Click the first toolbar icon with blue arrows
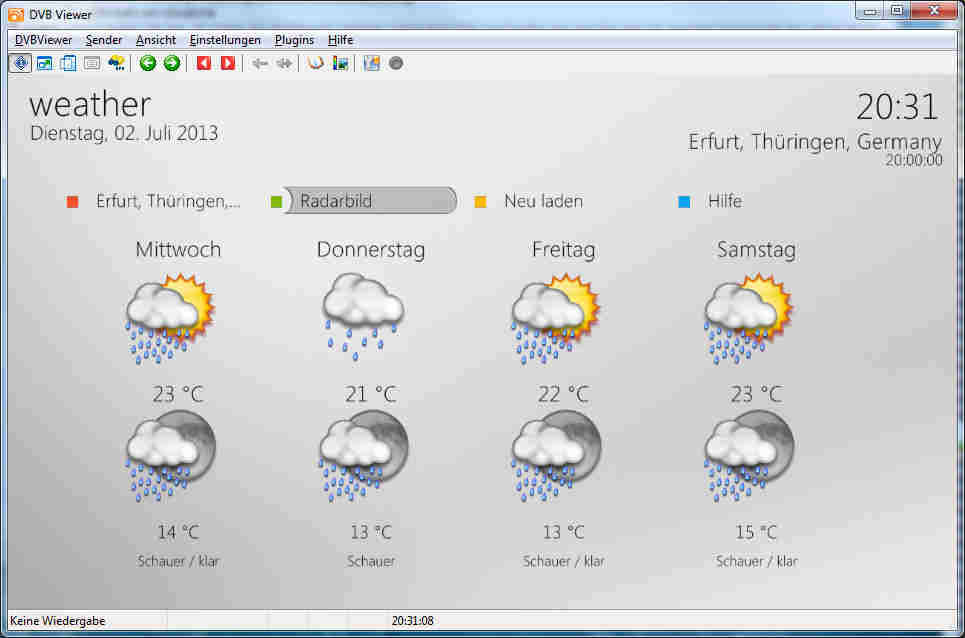Viewport: 965px width, 638px height. point(20,63)
